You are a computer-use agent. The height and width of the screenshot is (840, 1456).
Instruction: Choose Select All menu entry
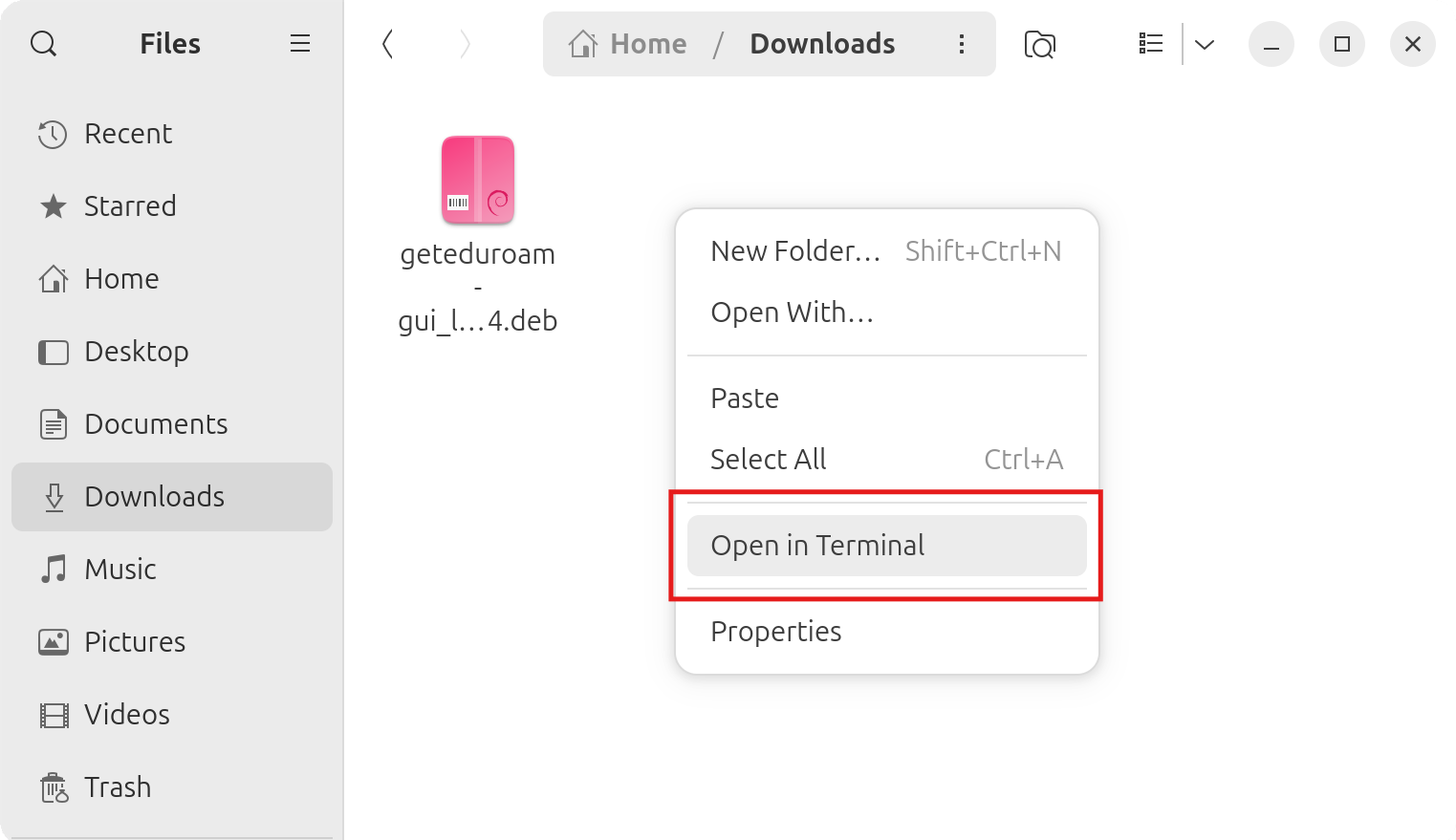pos(769,460)
